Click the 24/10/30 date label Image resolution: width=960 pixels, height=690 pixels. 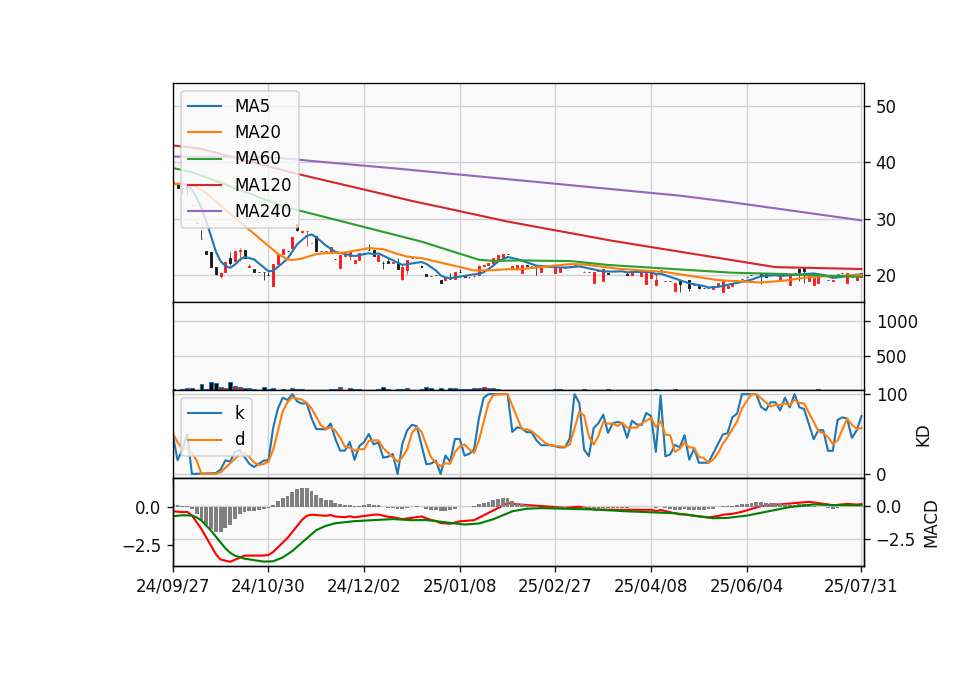(x=268, y=586)
